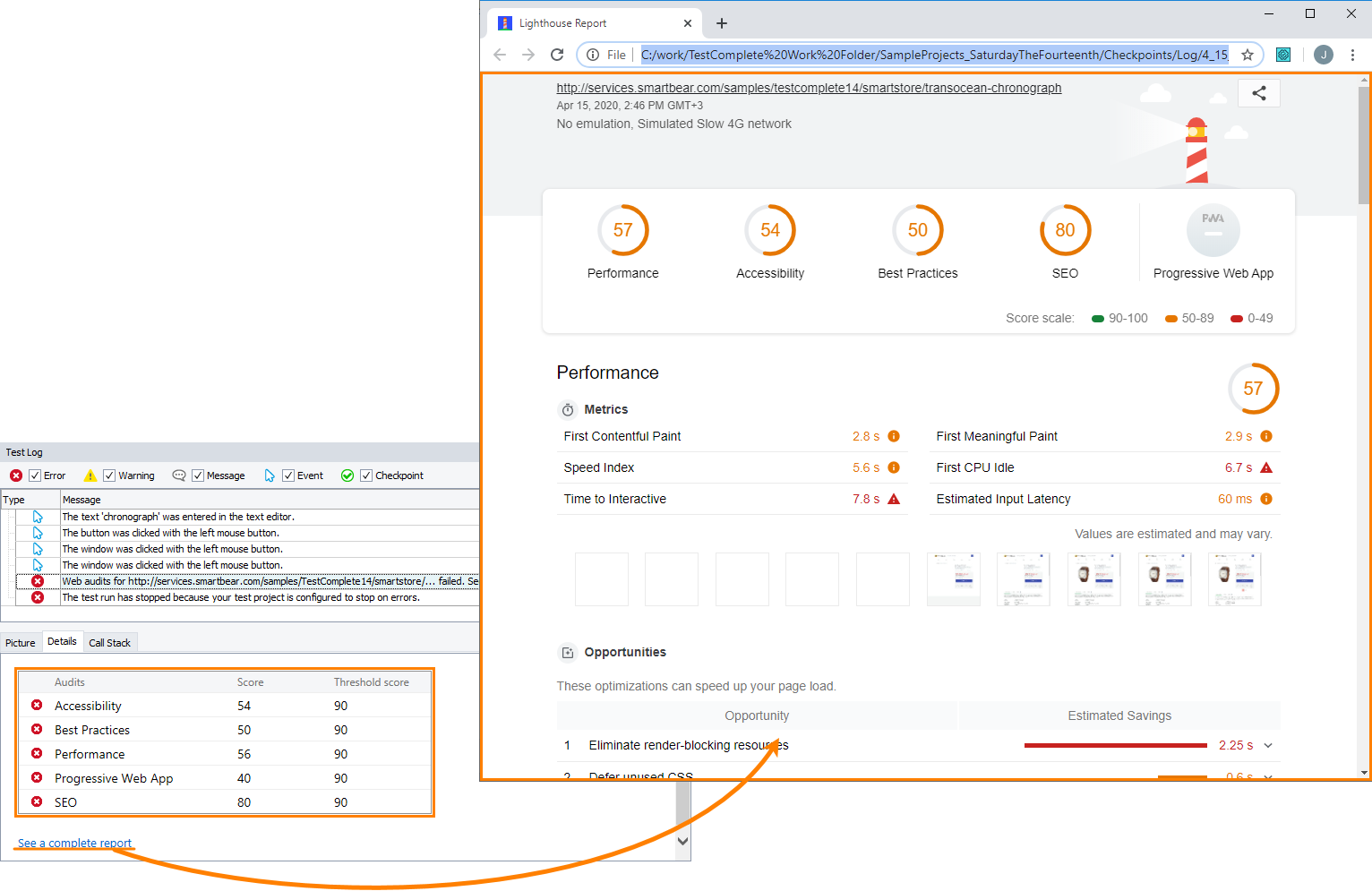
Task: Click the error icon on Web audits log row
Action: pyautogui.click(x=38, y=581)
